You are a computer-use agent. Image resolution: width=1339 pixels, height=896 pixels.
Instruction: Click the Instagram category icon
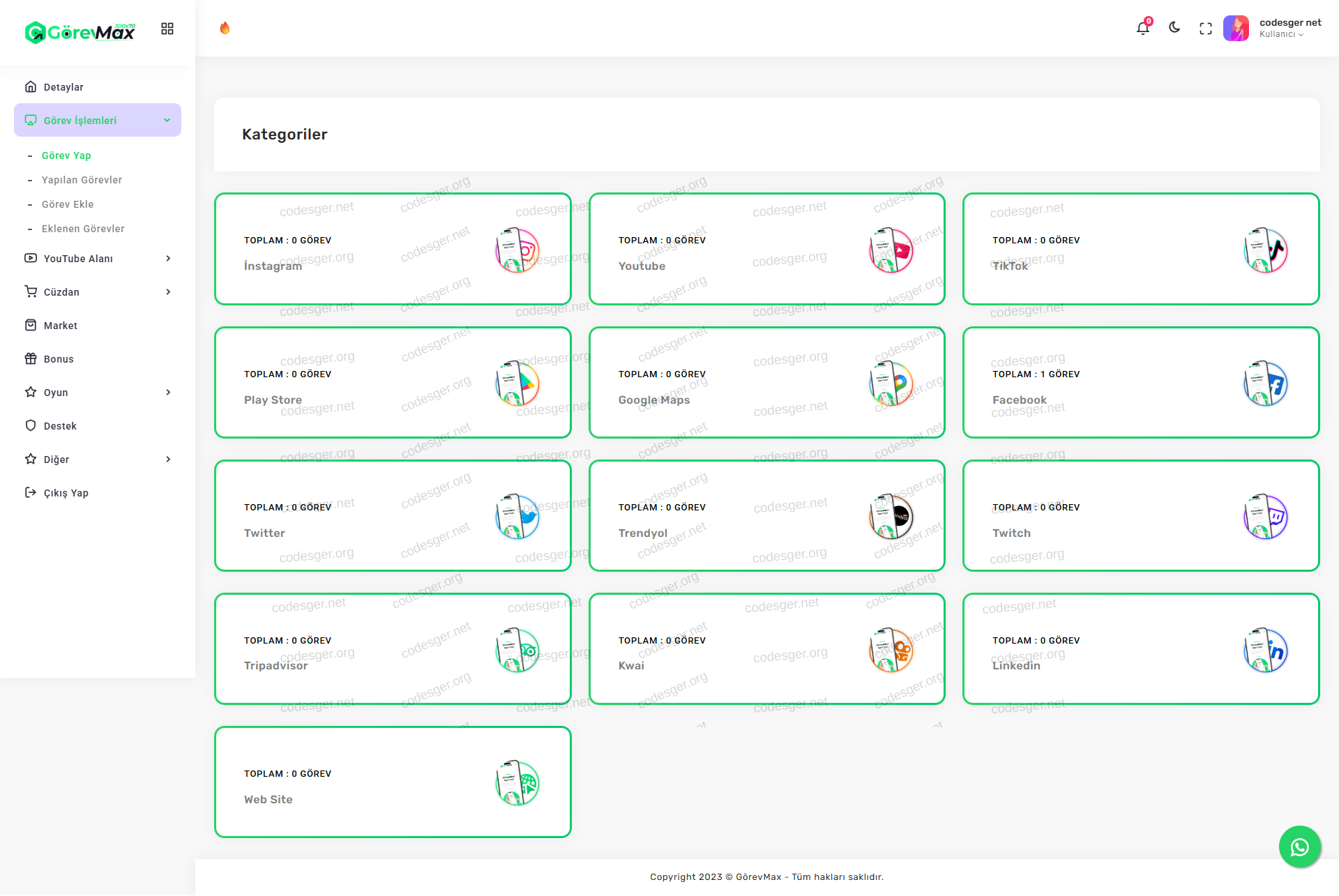click(517, 250)
